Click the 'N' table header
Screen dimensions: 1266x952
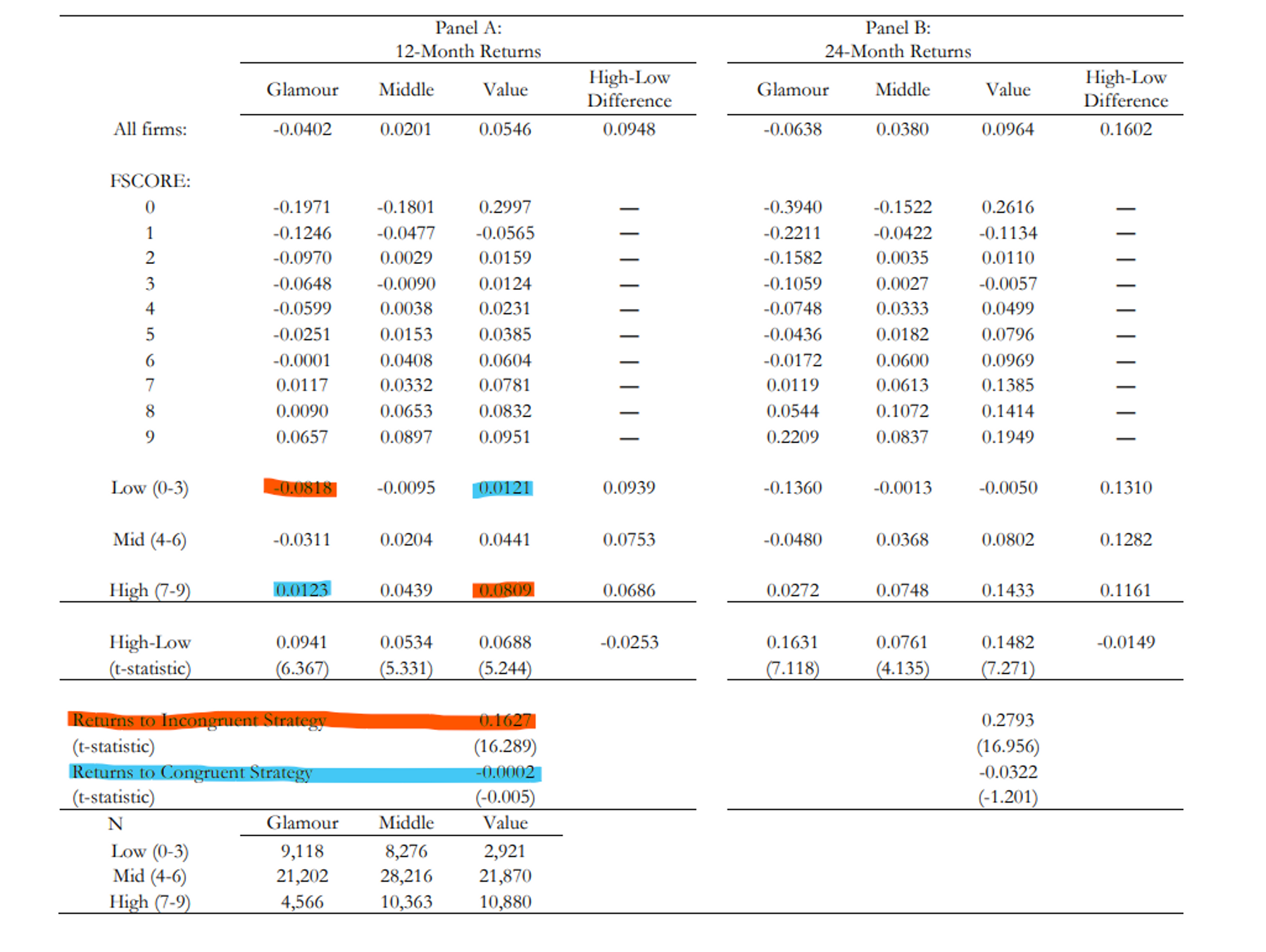(115, 824)
